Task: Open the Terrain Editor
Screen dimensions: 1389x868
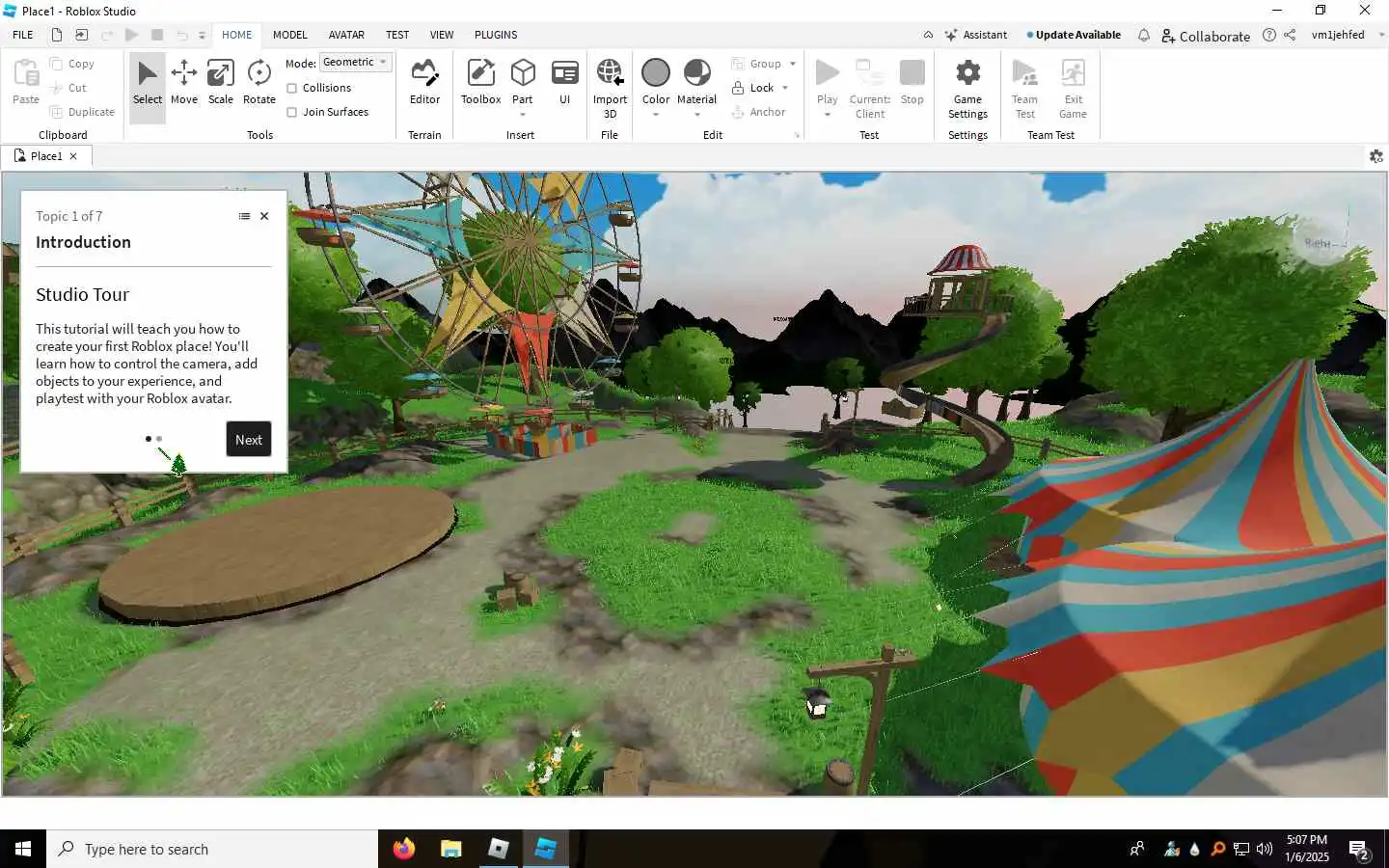Action: (x=424, y=84)
